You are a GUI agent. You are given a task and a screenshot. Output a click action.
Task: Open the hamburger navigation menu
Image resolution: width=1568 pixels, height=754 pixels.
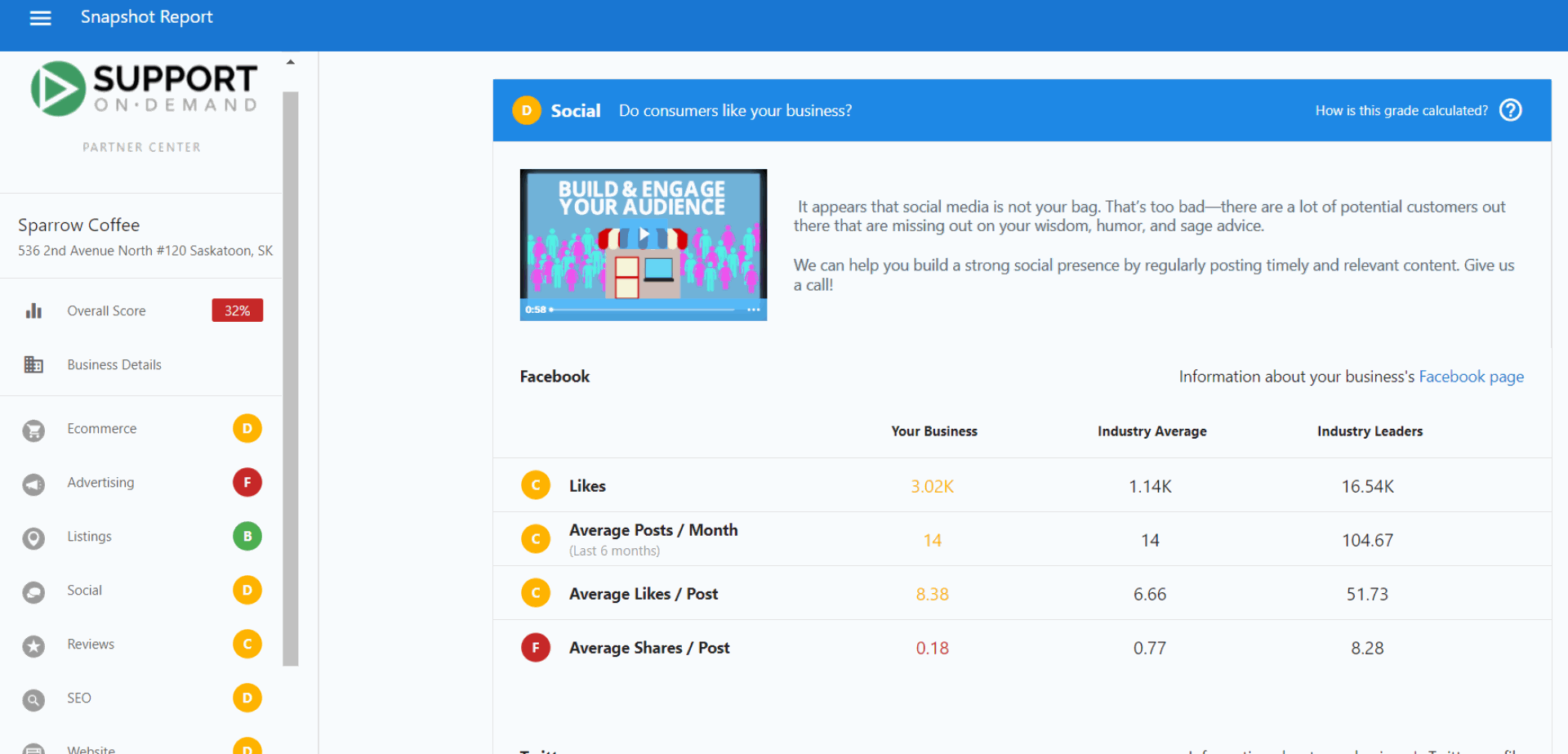pos(40,18)
